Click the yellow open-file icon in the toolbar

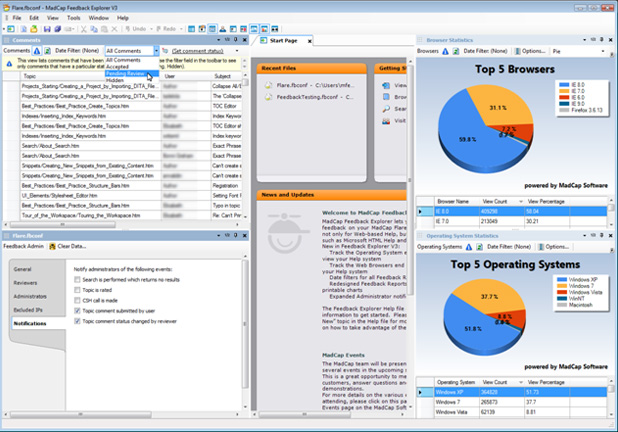tap(34, 29)
